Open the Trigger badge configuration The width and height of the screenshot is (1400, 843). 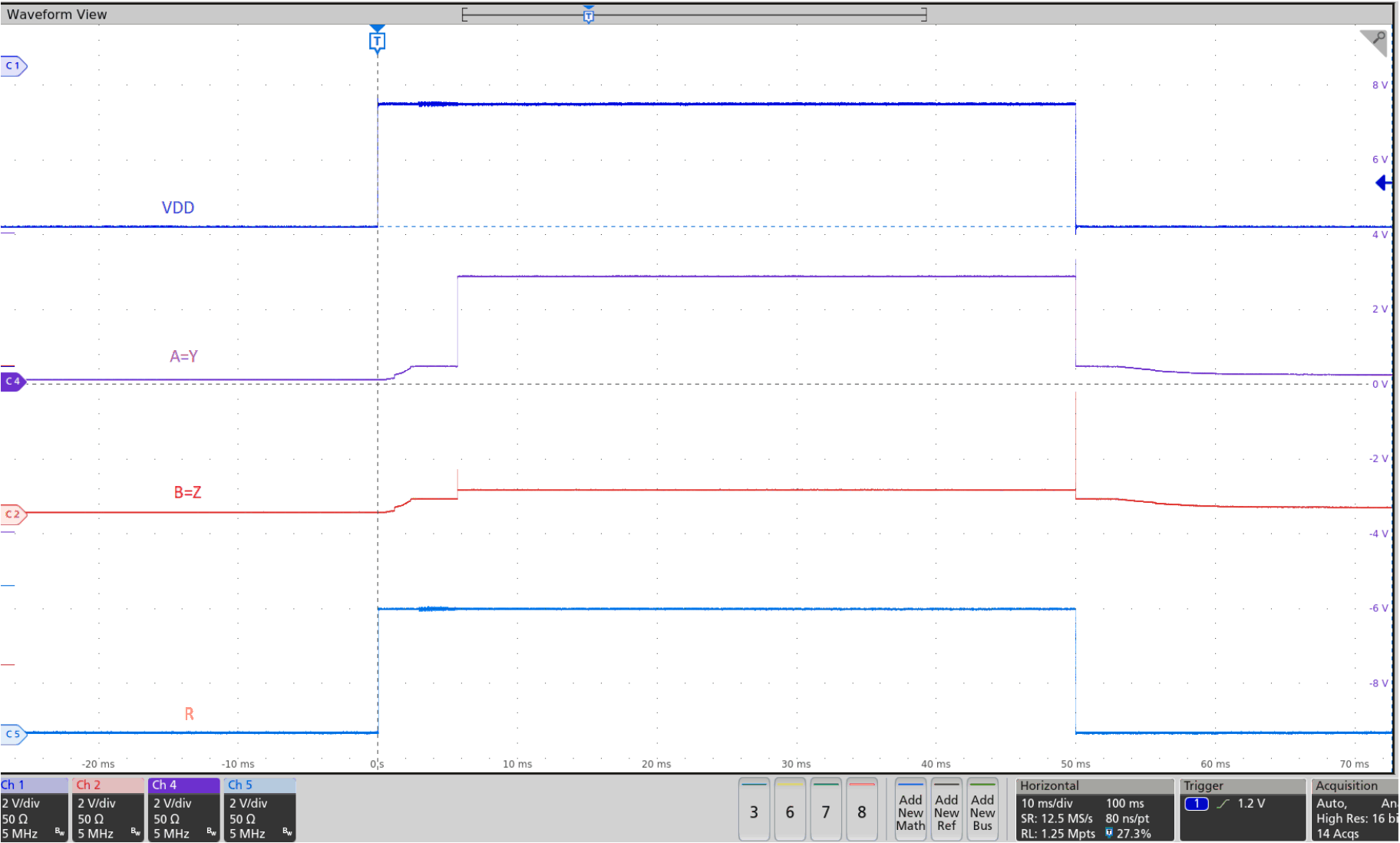coord(1243,810)
